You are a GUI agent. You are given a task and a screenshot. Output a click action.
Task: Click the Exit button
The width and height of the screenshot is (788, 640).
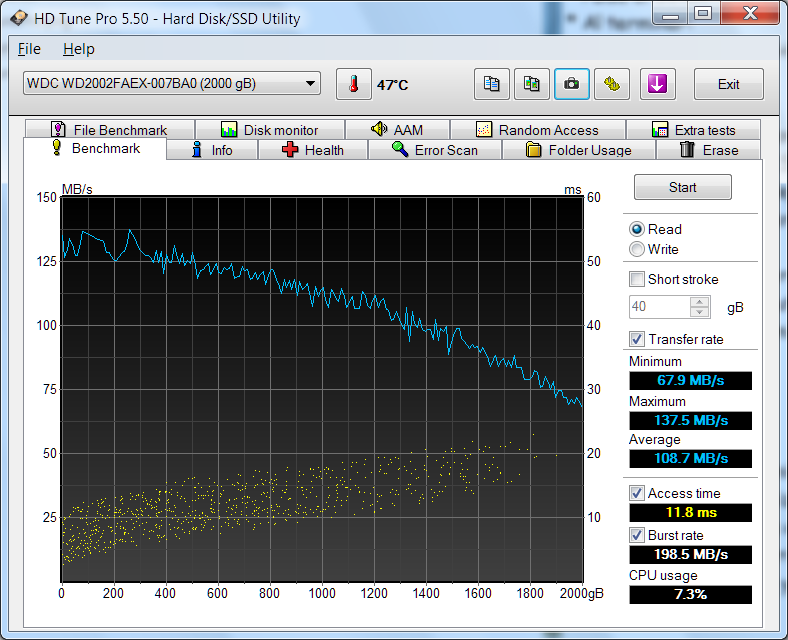(x=729, y=84)
